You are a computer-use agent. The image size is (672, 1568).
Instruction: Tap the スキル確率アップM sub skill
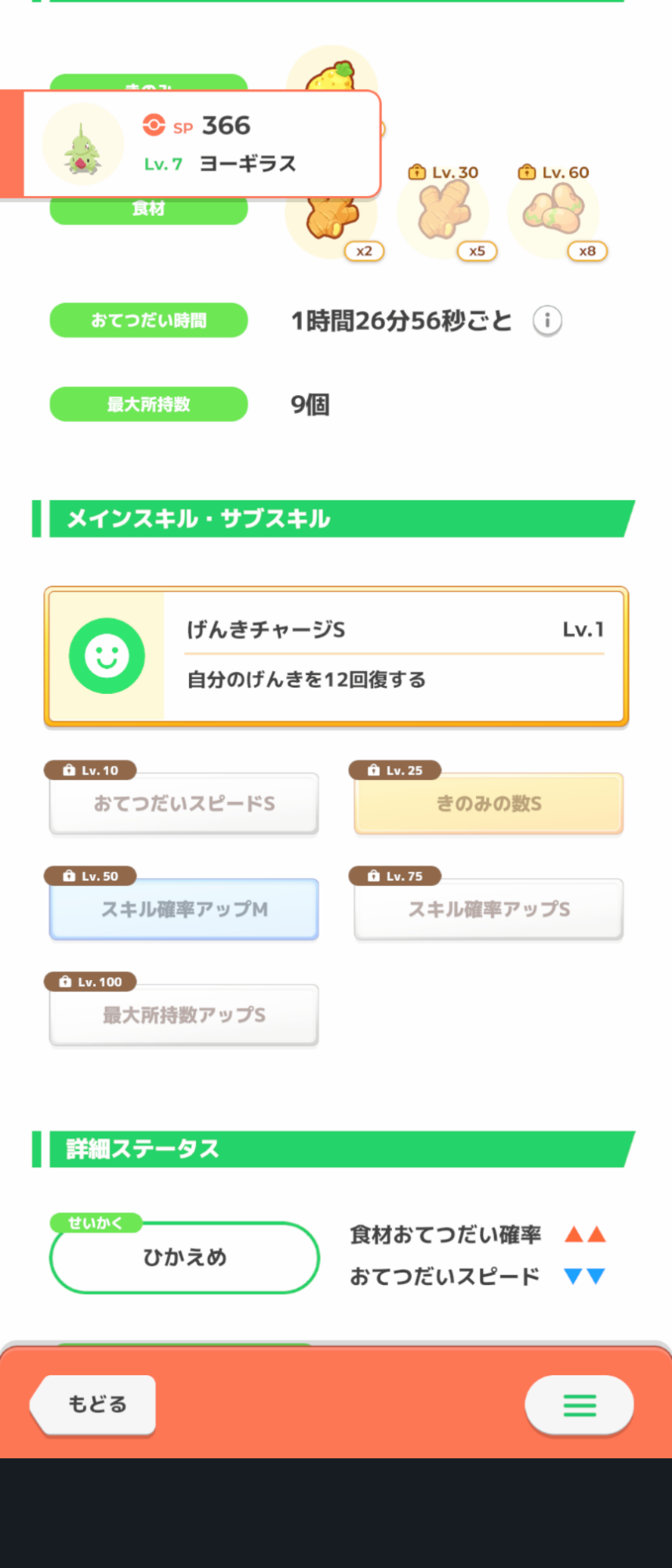click(x=184, y=909)
